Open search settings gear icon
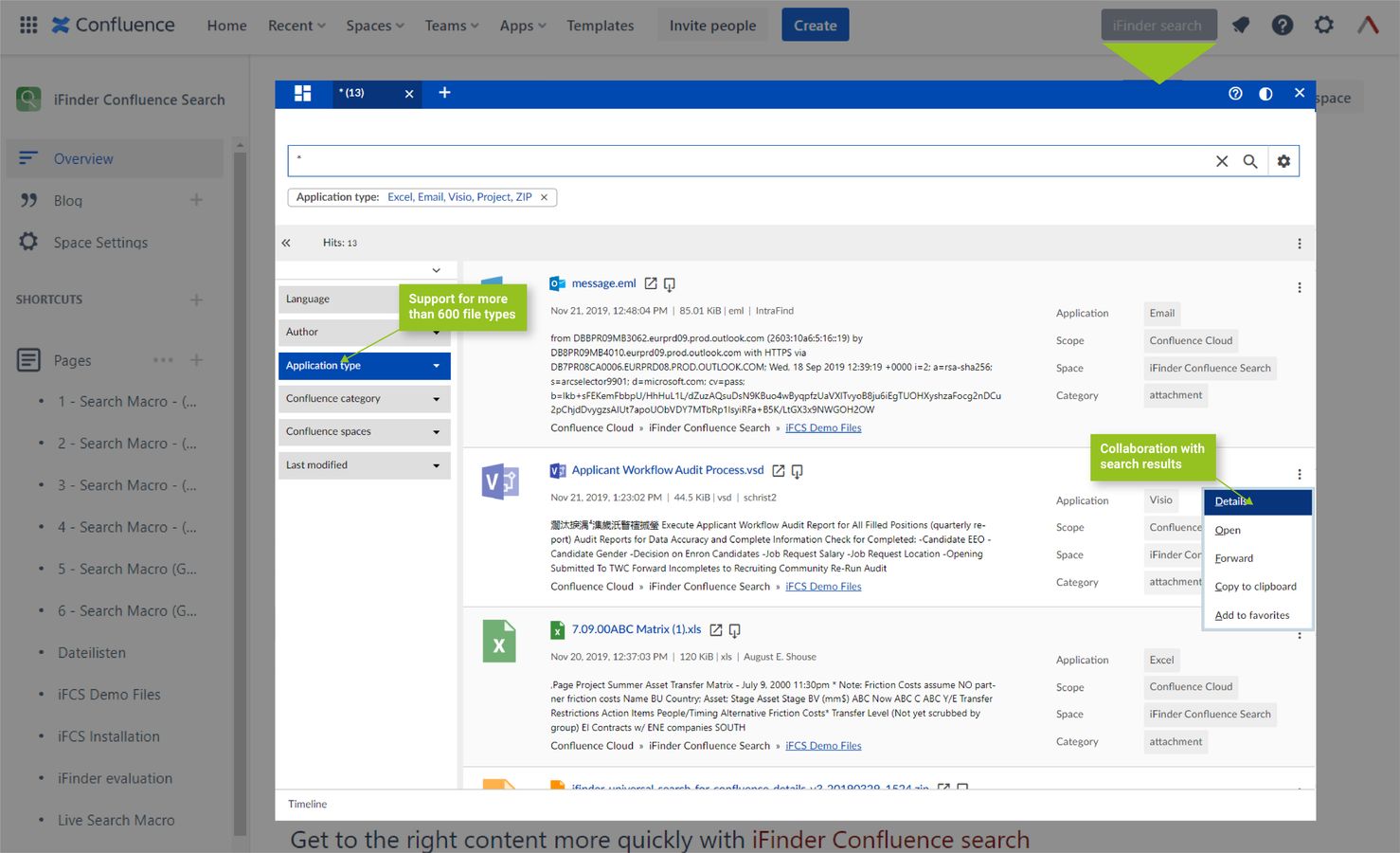The image size is (1400, 853). click(1283, 161)
